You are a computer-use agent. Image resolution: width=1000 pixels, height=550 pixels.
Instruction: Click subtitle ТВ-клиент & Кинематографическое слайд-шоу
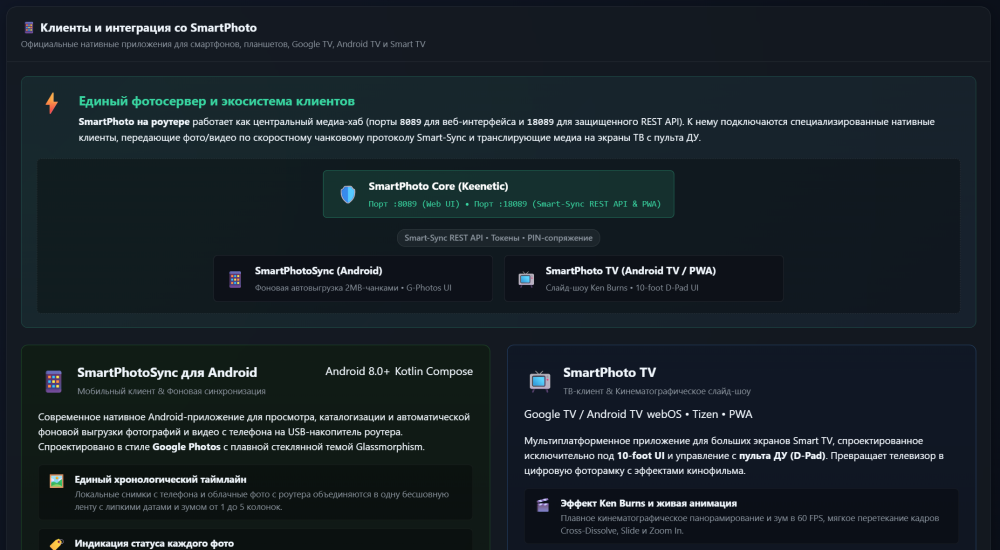pyautogui.click(x=657, y=391)
